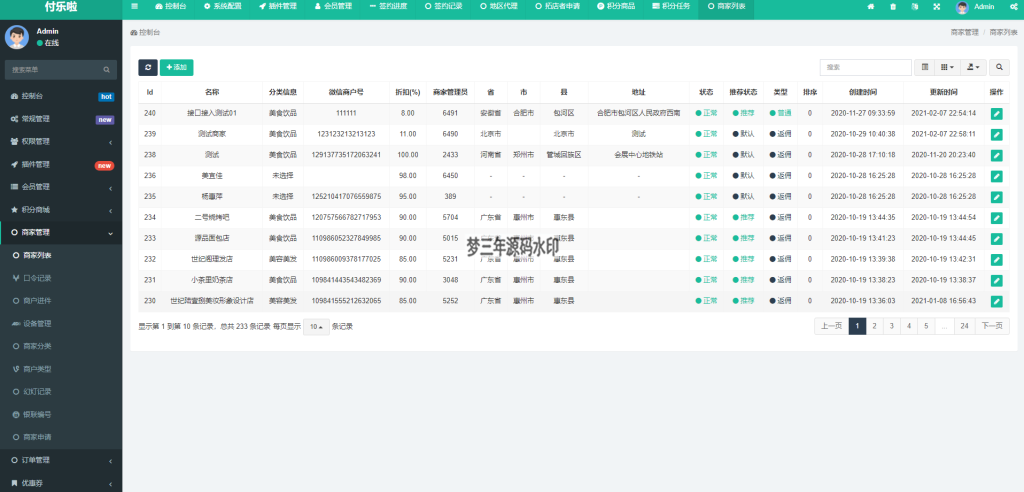The width and height of the screenshot is (1024, 492).
Task: Go to page 24 in pagination
Action: click(x=964, y=326)
